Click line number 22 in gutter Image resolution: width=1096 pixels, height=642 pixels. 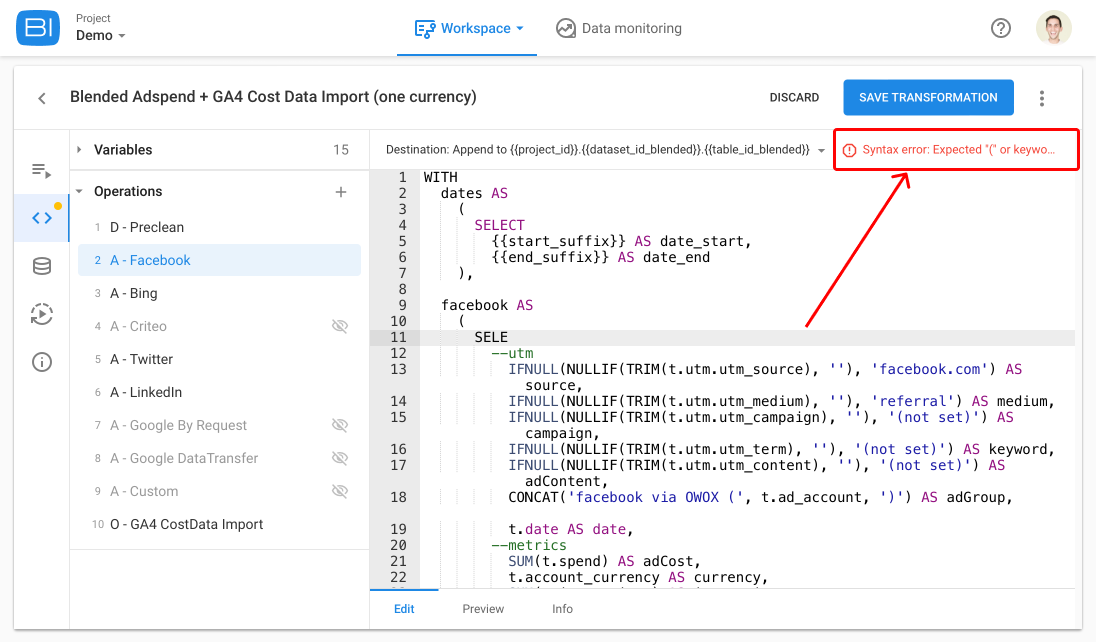[x=398, y=577]
